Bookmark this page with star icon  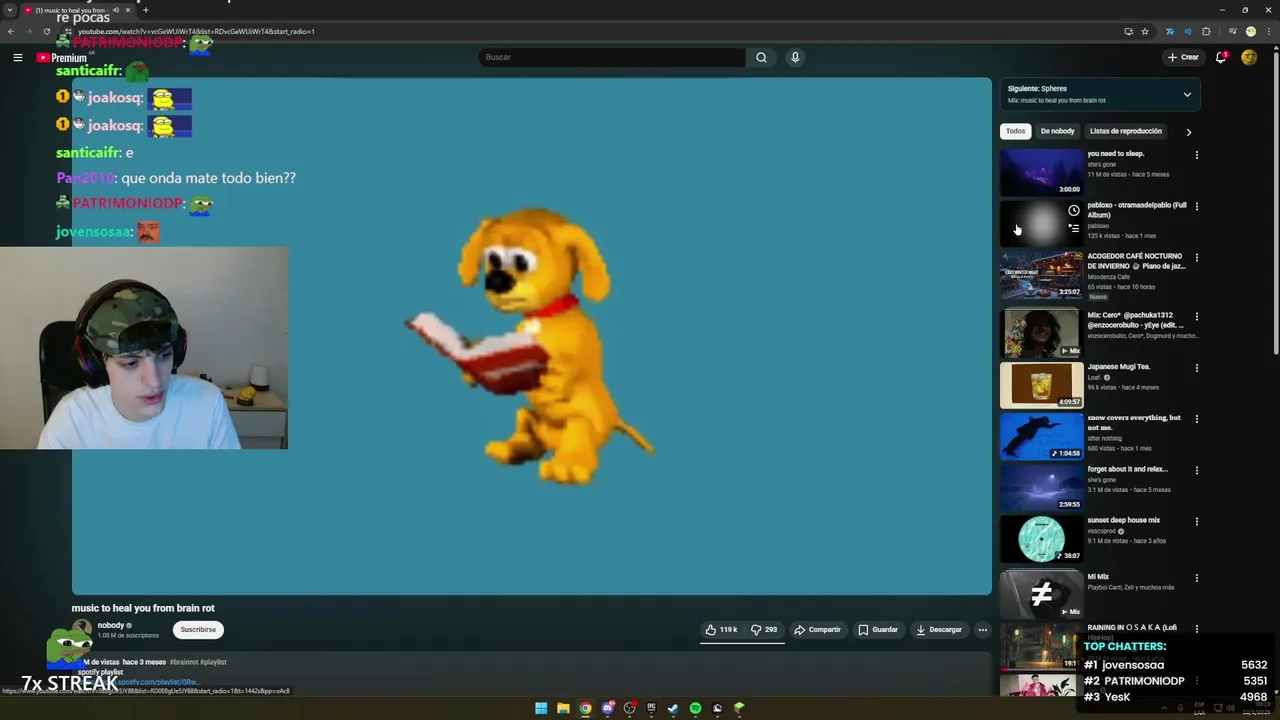(1145, 31)
